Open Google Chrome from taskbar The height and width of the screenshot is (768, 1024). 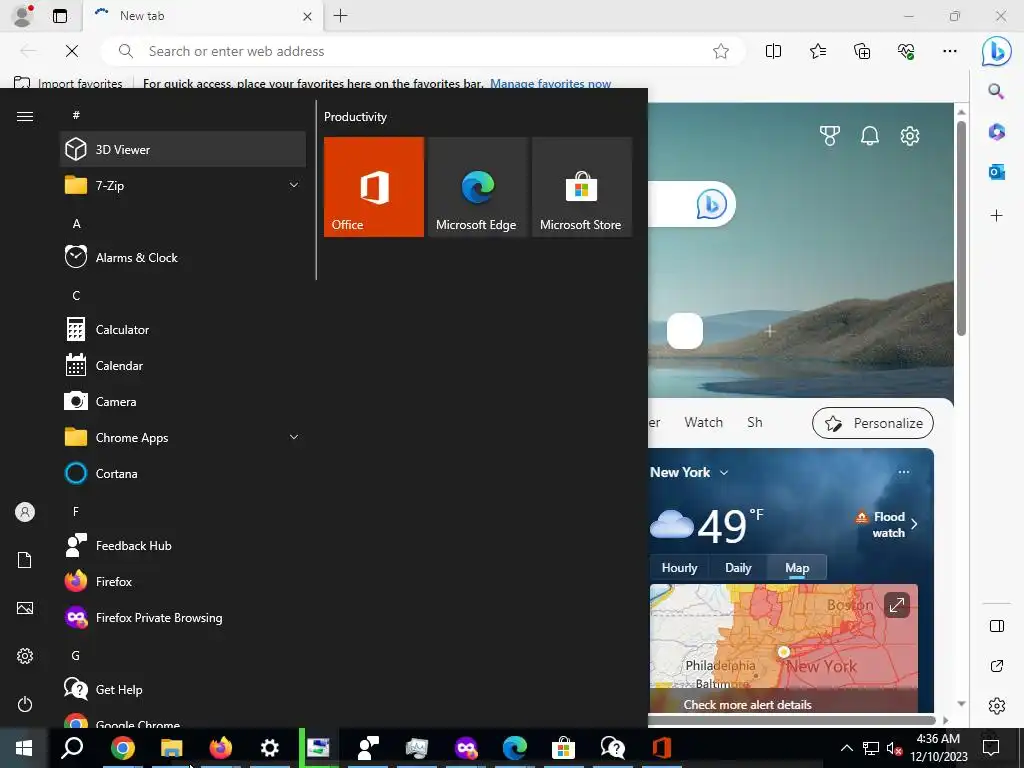[x=122, y=747]
